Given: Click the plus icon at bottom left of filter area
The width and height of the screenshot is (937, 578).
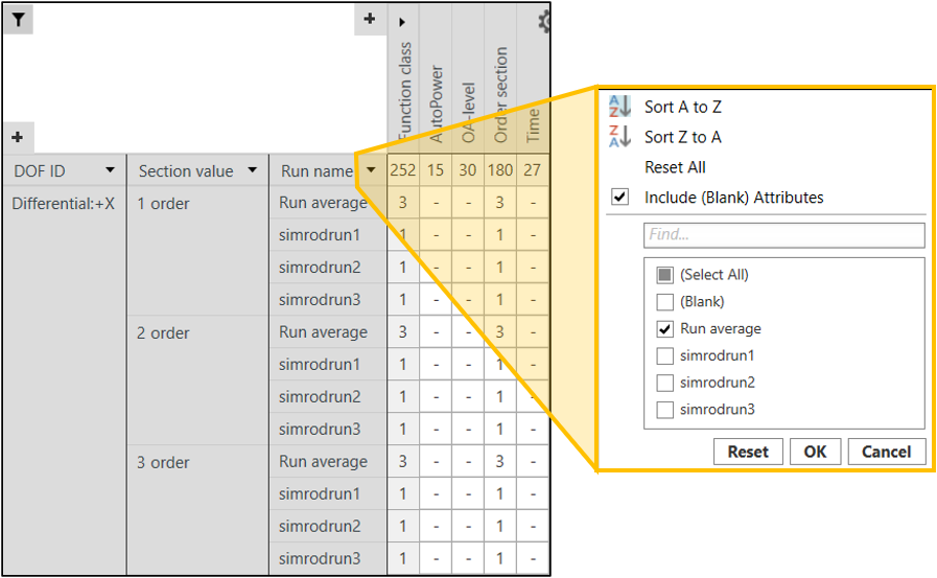Looking at the screenshot, I should point(17,136).
